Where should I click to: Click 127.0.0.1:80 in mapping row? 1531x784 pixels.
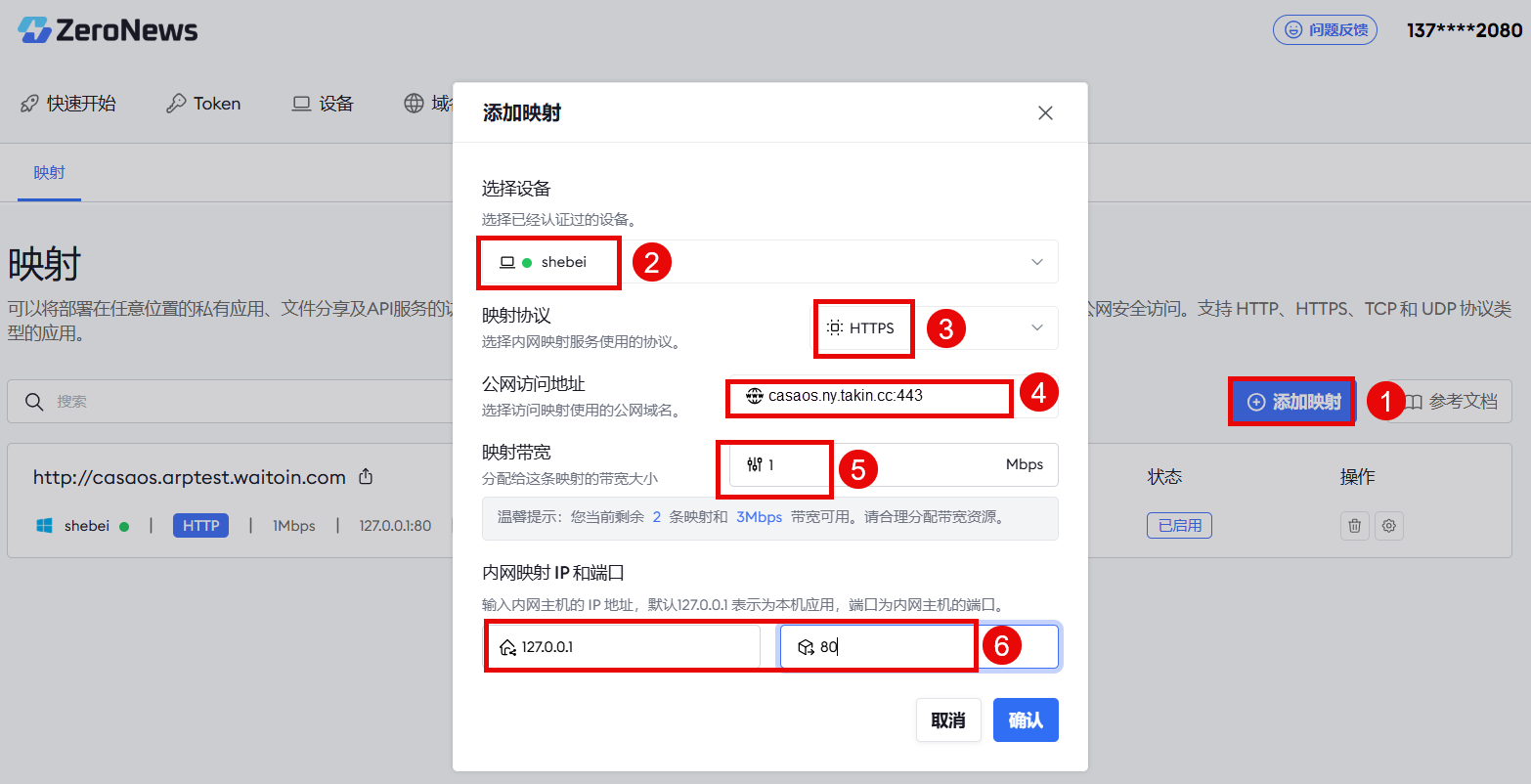coord(395,526)
